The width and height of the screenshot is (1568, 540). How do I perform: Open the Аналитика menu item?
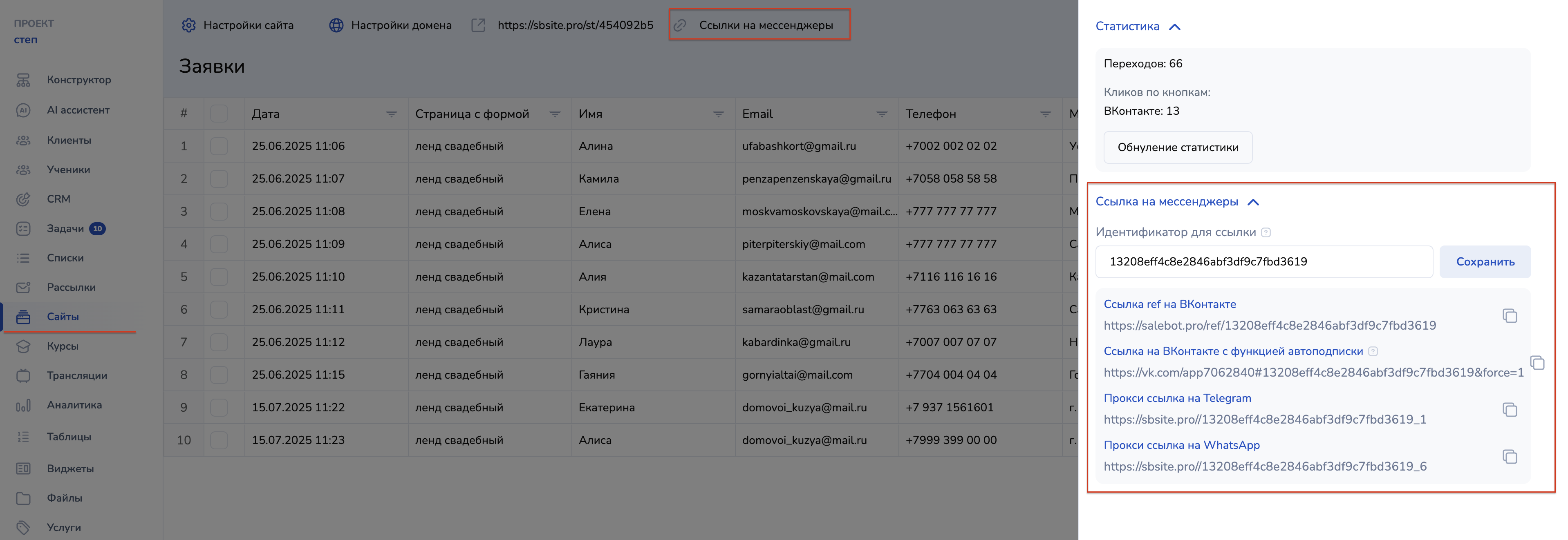click(74, 405)
